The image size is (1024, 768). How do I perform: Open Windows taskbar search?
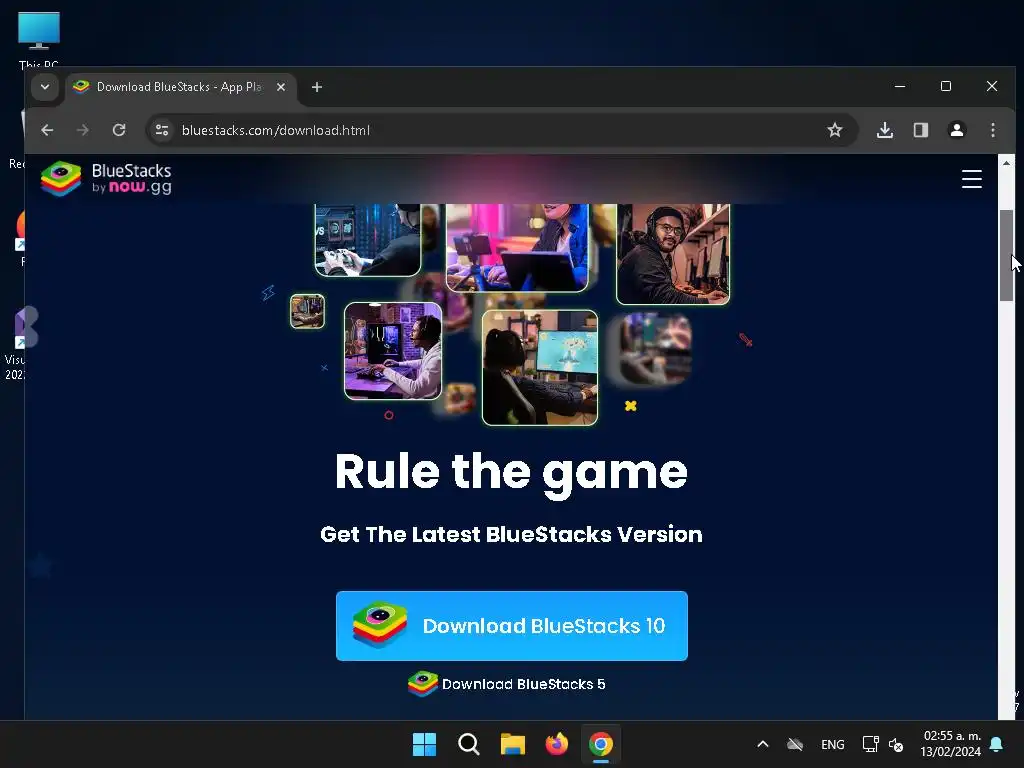[x=468, y=744]
